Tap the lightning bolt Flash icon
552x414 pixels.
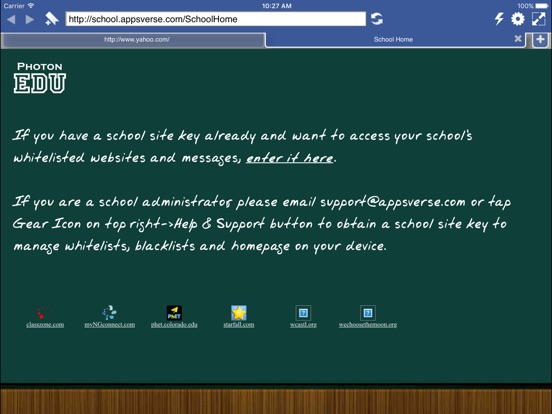pyautogui.click(x=499, y=19)
